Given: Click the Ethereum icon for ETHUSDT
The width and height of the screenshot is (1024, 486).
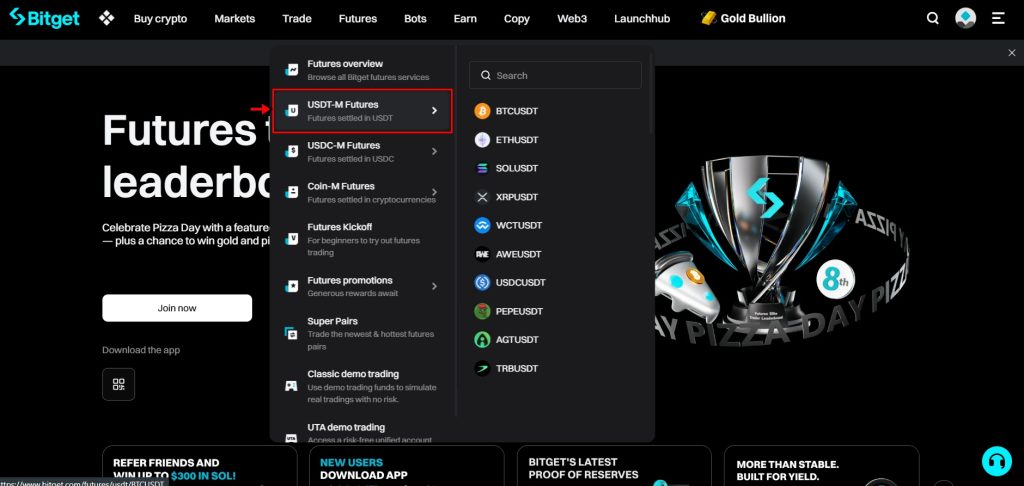Looking at the screenshot, I should 482,140.
